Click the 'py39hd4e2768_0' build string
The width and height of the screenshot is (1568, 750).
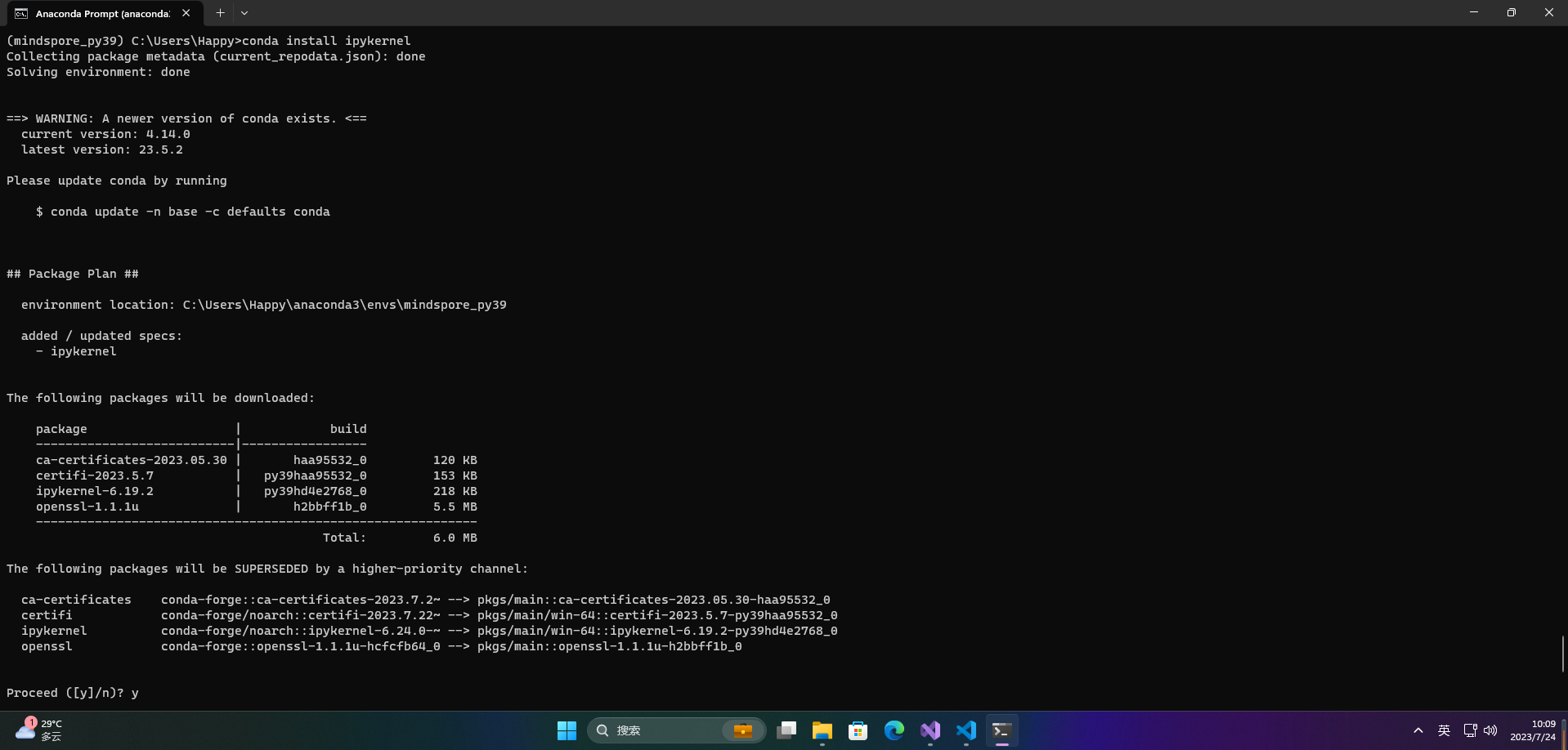tap(316, 491)
